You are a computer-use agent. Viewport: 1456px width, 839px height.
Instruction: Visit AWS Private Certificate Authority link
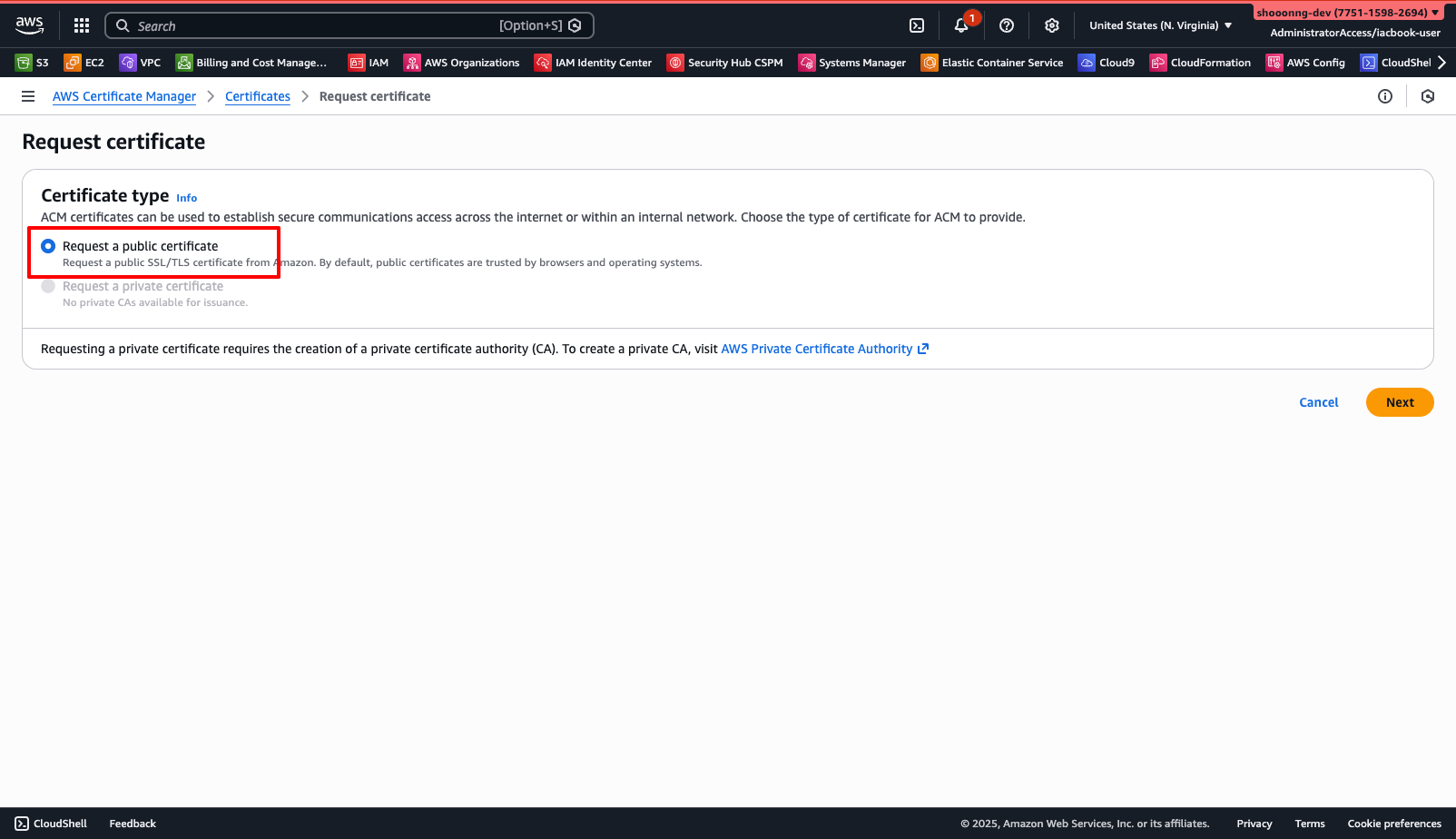tap(824, 349)
